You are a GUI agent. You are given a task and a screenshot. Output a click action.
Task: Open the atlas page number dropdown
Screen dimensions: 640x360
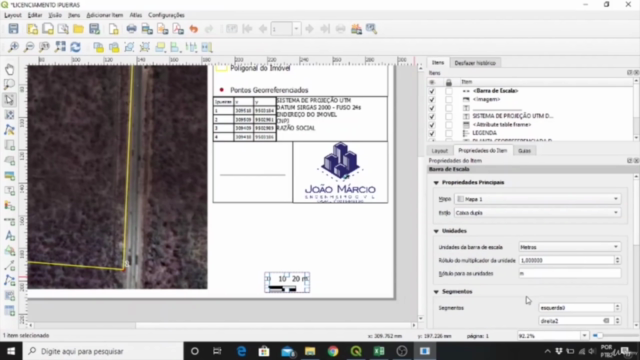pyautogui.click(x=296, y=29)
